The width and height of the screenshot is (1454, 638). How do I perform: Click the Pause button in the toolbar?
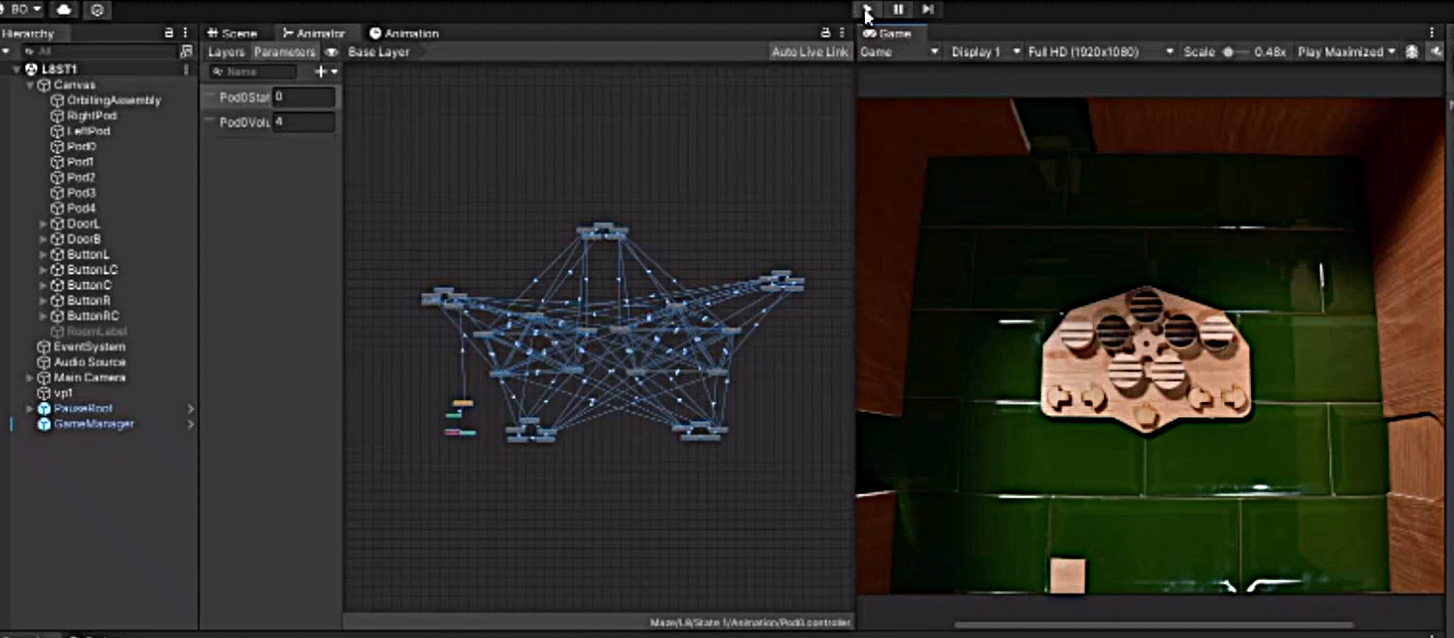tap(898, 9)
